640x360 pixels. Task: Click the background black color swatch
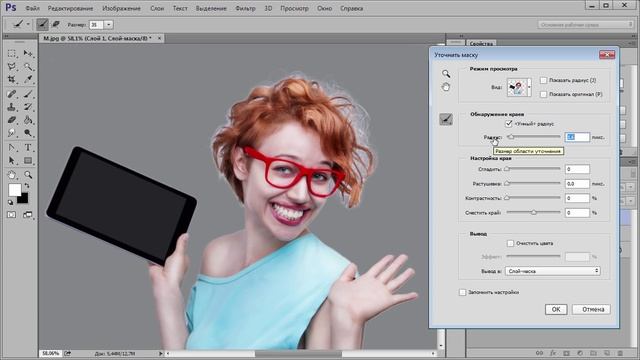pos(23,199)
